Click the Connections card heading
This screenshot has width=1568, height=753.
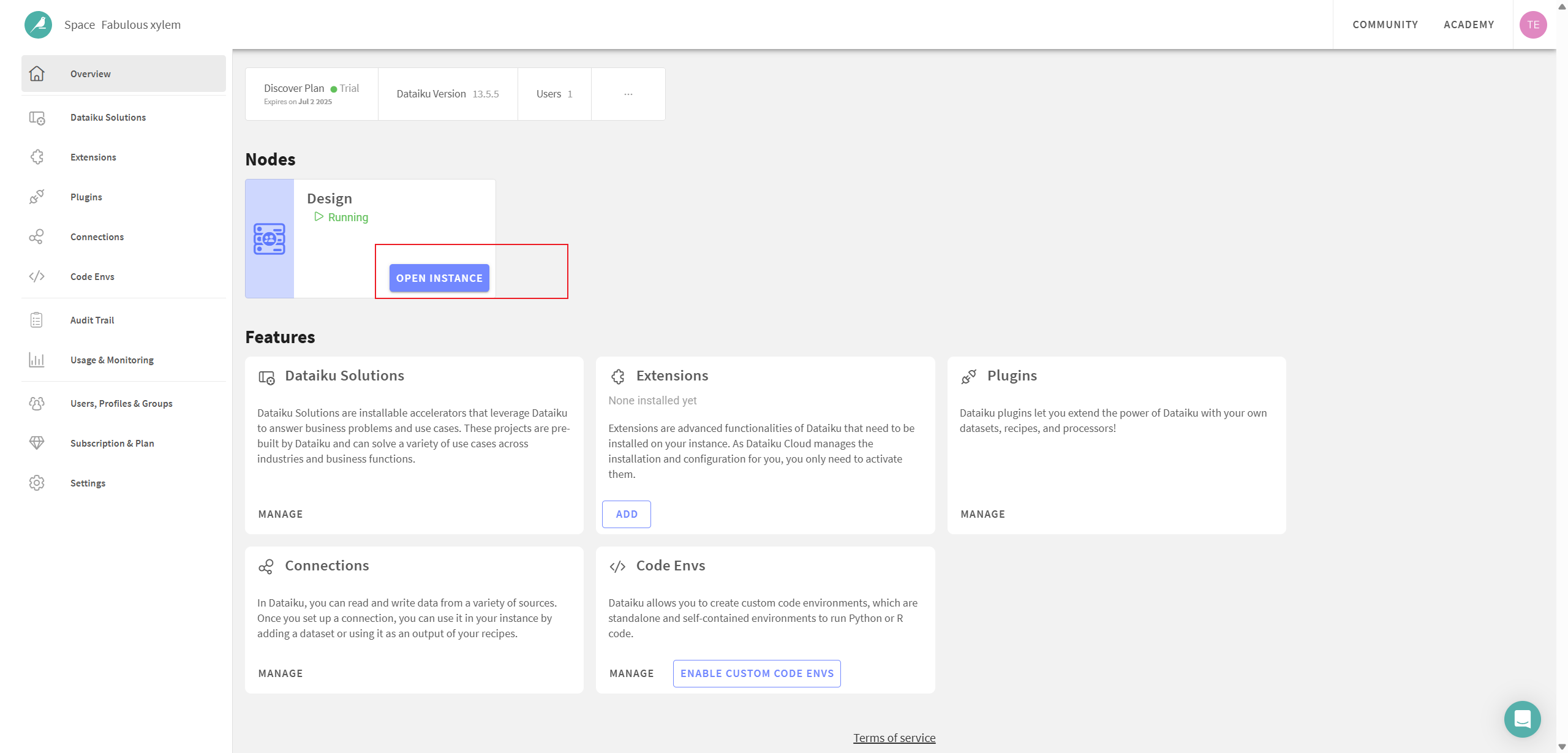327,566
